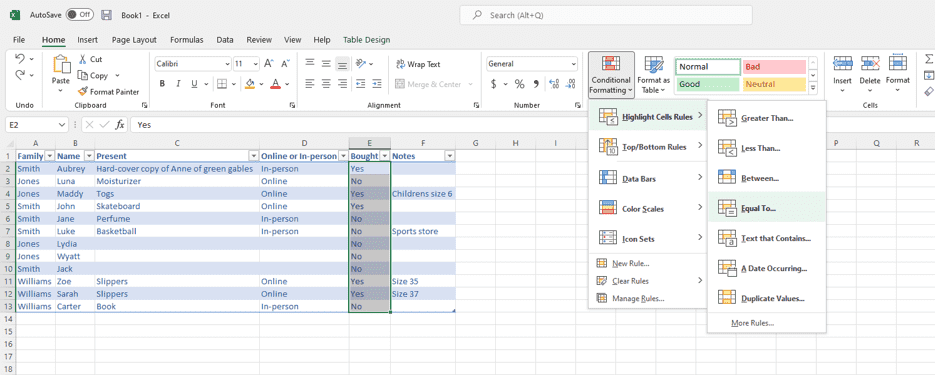
Task: Open the Highlight Cells Rules submenu
Action: point(648,117)
